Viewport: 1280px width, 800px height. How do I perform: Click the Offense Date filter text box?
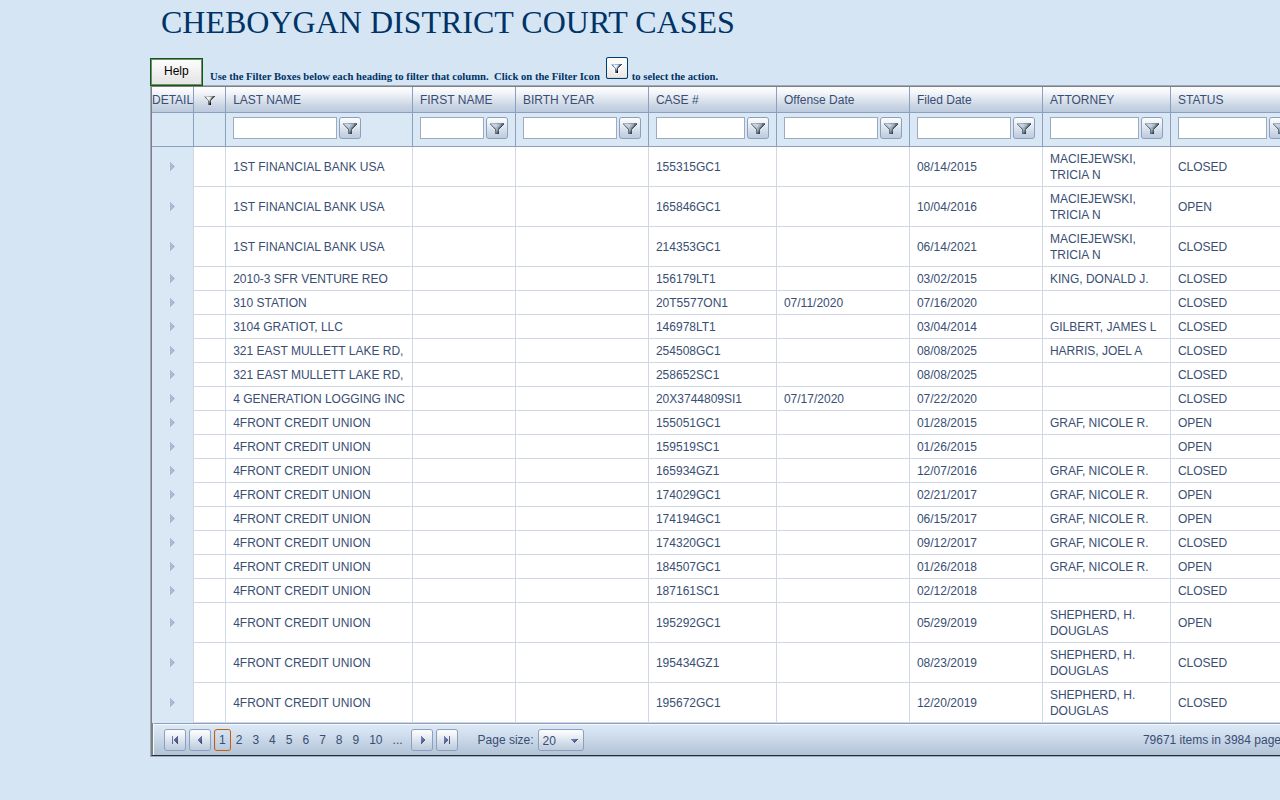click(x=831, y=128)
